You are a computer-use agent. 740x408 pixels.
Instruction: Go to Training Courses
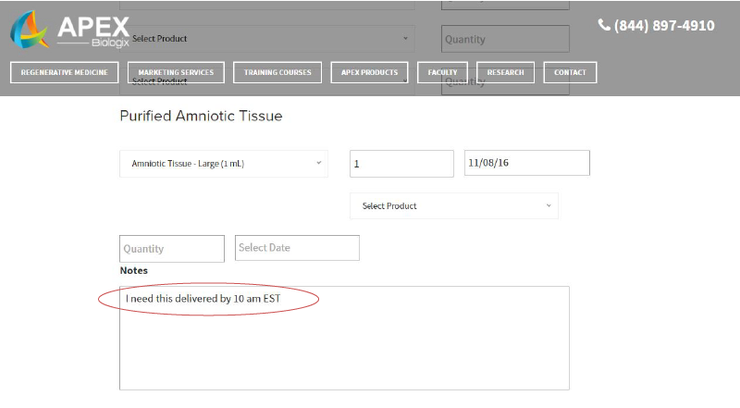(278, 73)
